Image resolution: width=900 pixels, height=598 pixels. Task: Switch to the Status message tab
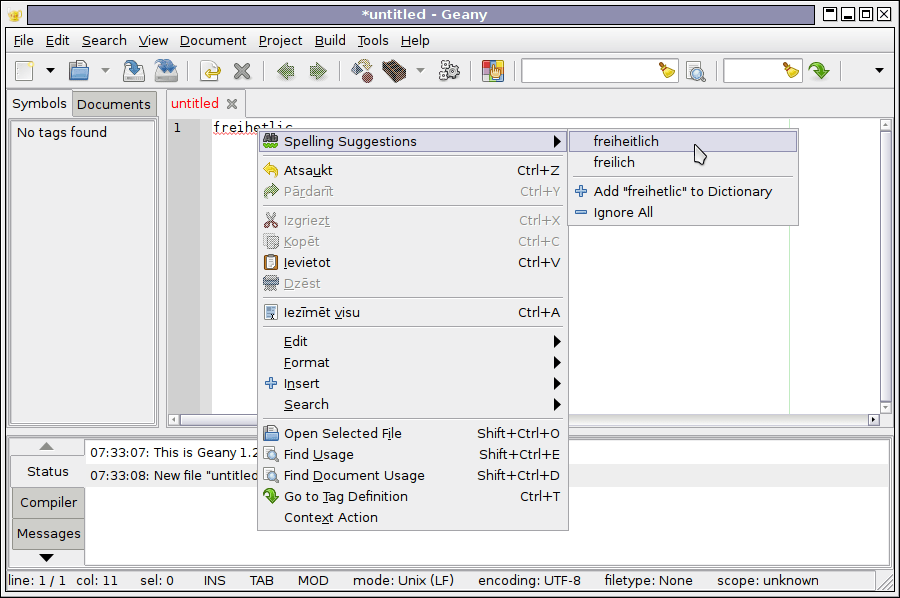point(48,472)
